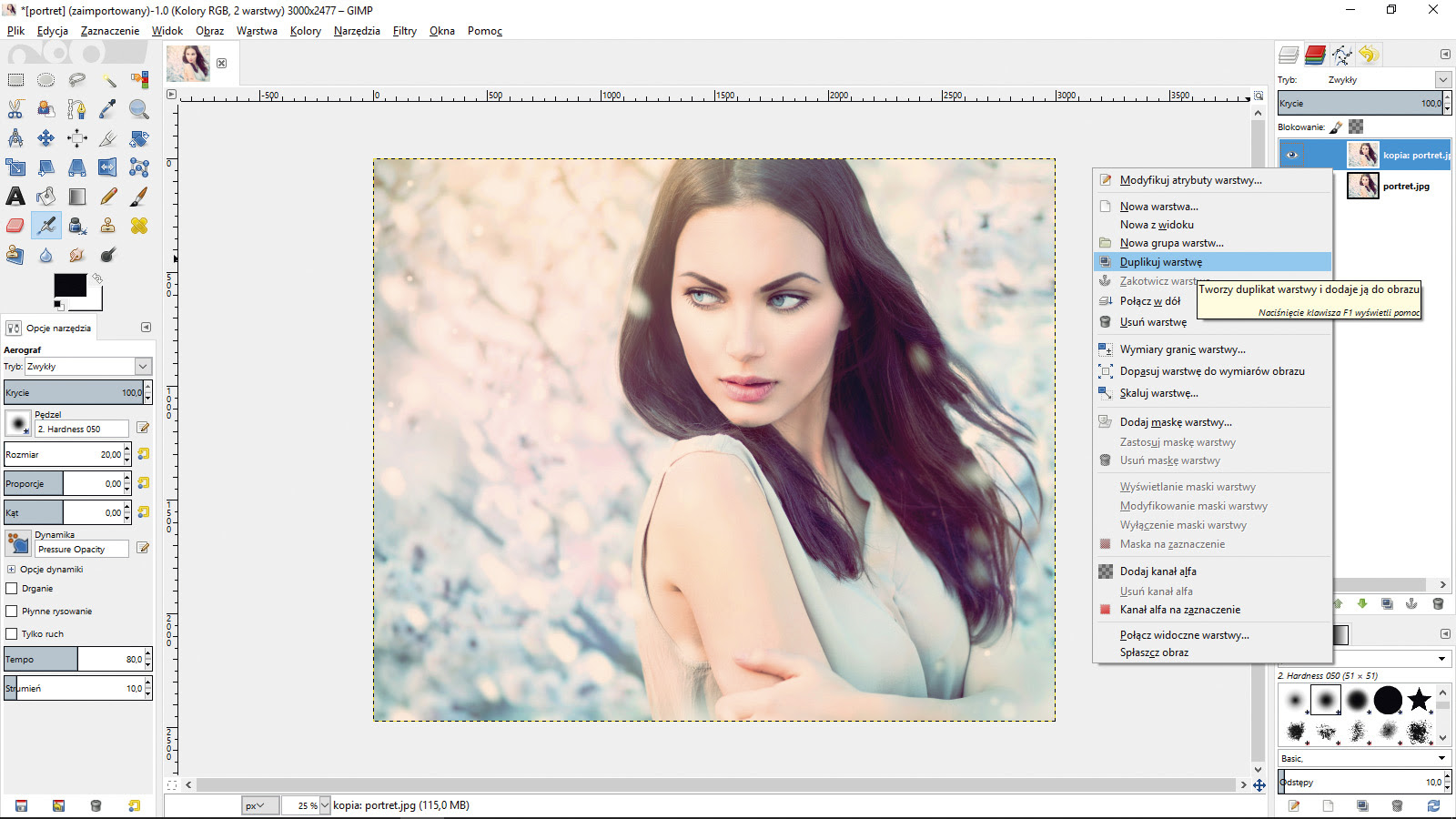
Task: Open the Tryb dropdown in the Aerograf tool options
Action: click(x=87, y=367)
